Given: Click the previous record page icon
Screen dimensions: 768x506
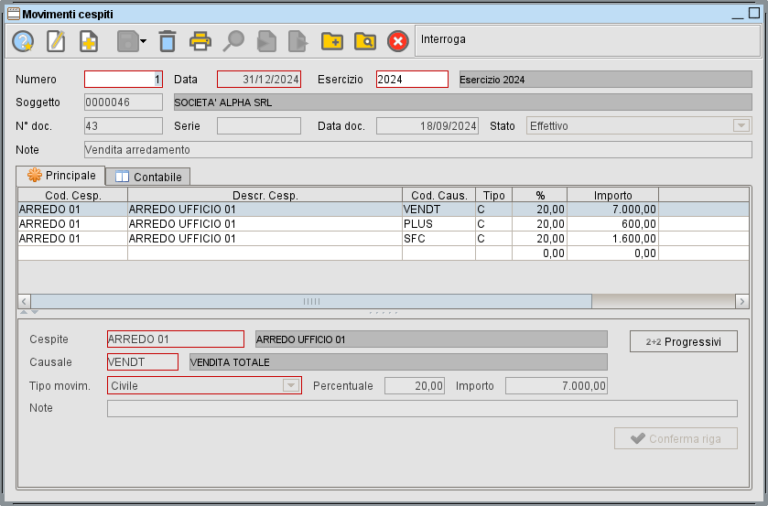Looking at the screenshot, I should tap(267, 41).
